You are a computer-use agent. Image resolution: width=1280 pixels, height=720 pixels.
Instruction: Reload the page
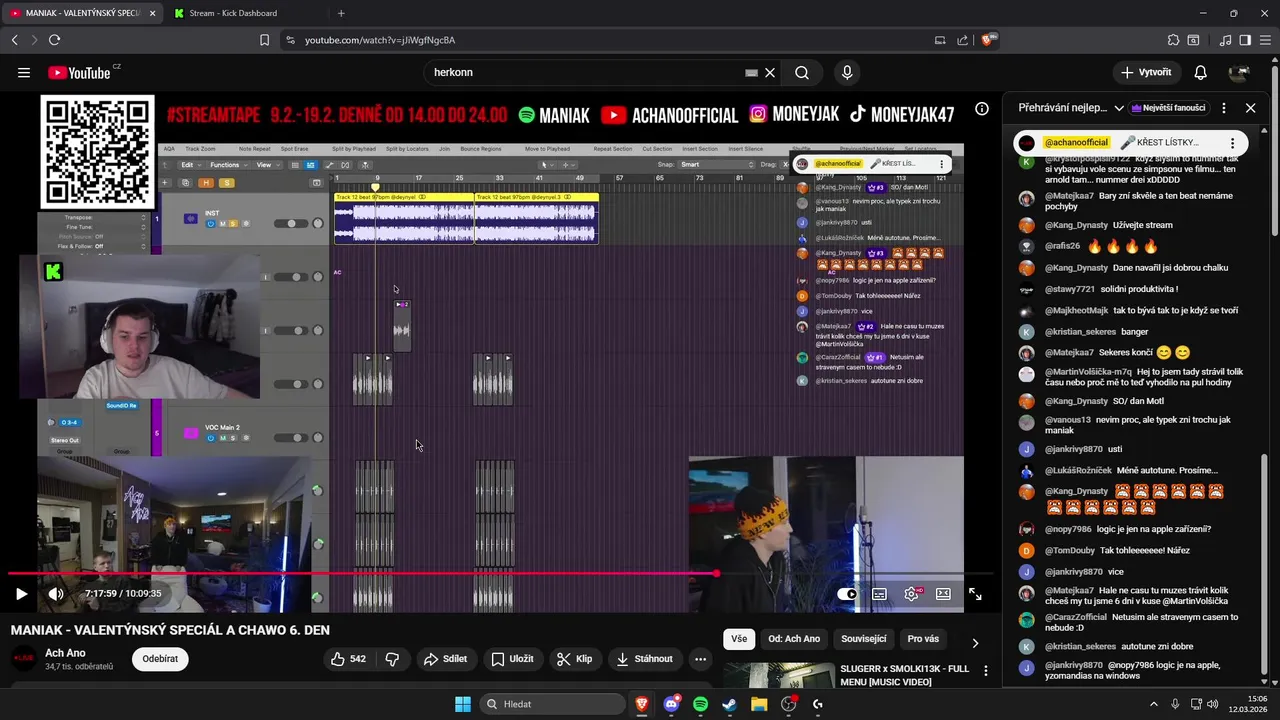[54, 40]
